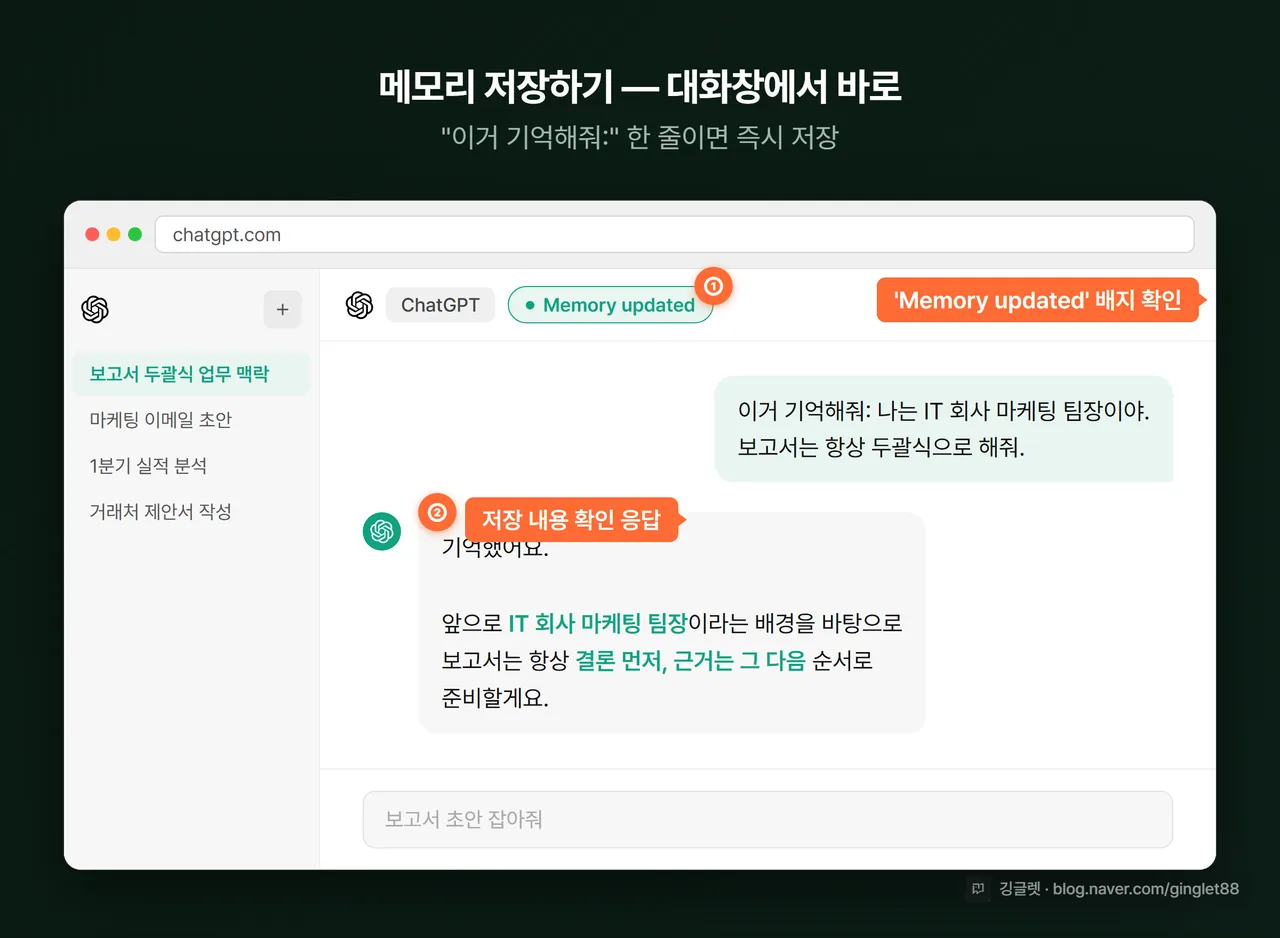The image size is (1280, 938).
Task: Select the user message '이거 기억해줘'
Action: click(943, 429)
